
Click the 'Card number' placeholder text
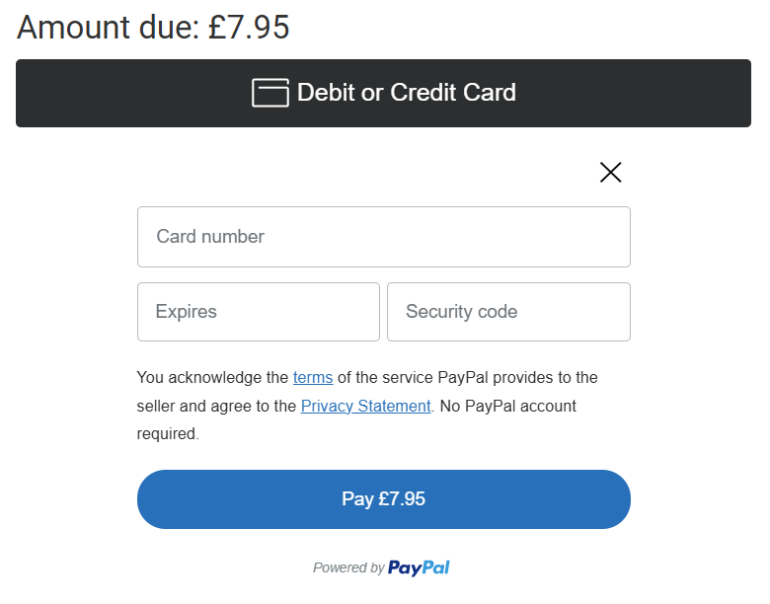click(x=211, y=237)
